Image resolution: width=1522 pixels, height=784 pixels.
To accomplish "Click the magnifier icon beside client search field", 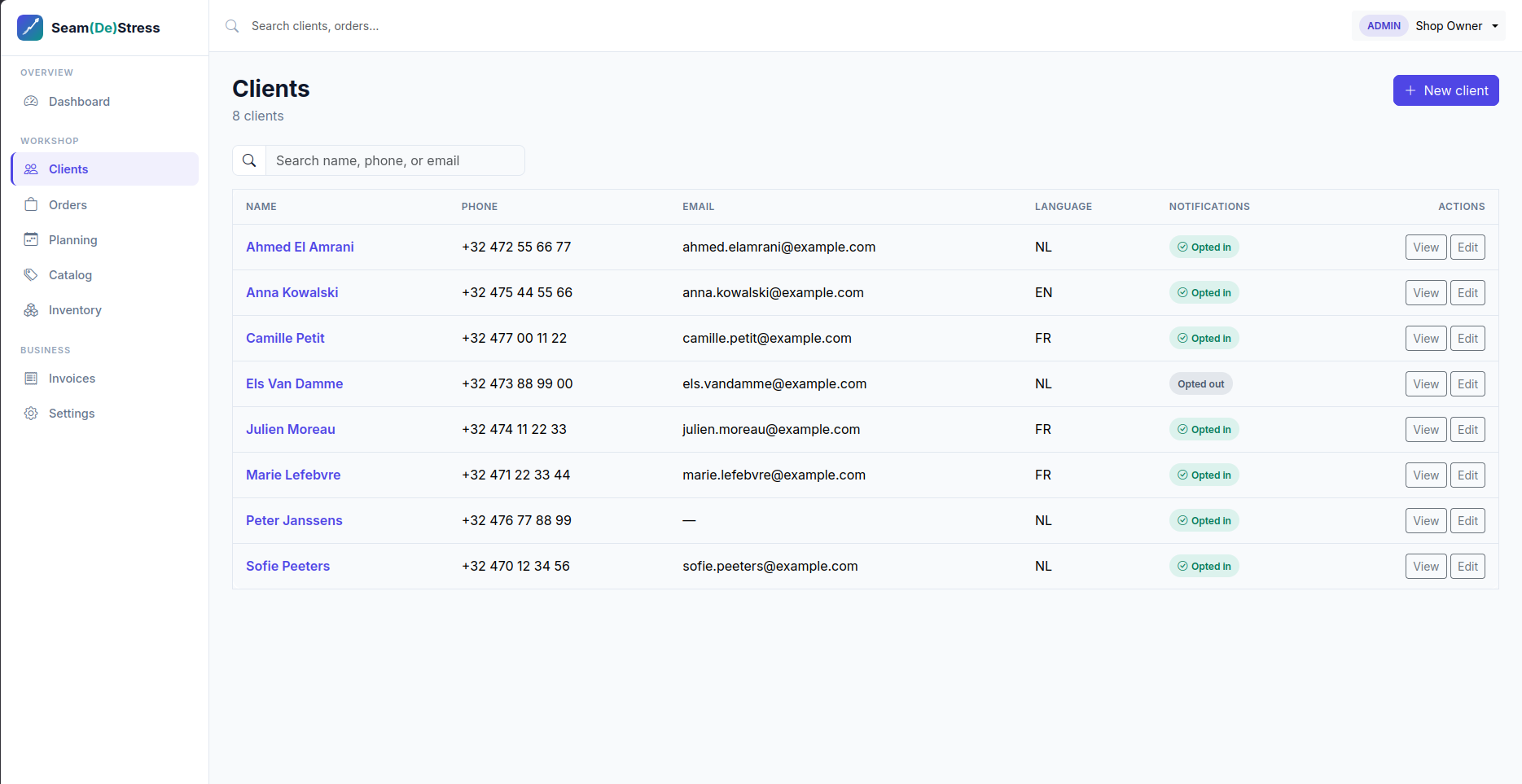I will click(249, 160).
